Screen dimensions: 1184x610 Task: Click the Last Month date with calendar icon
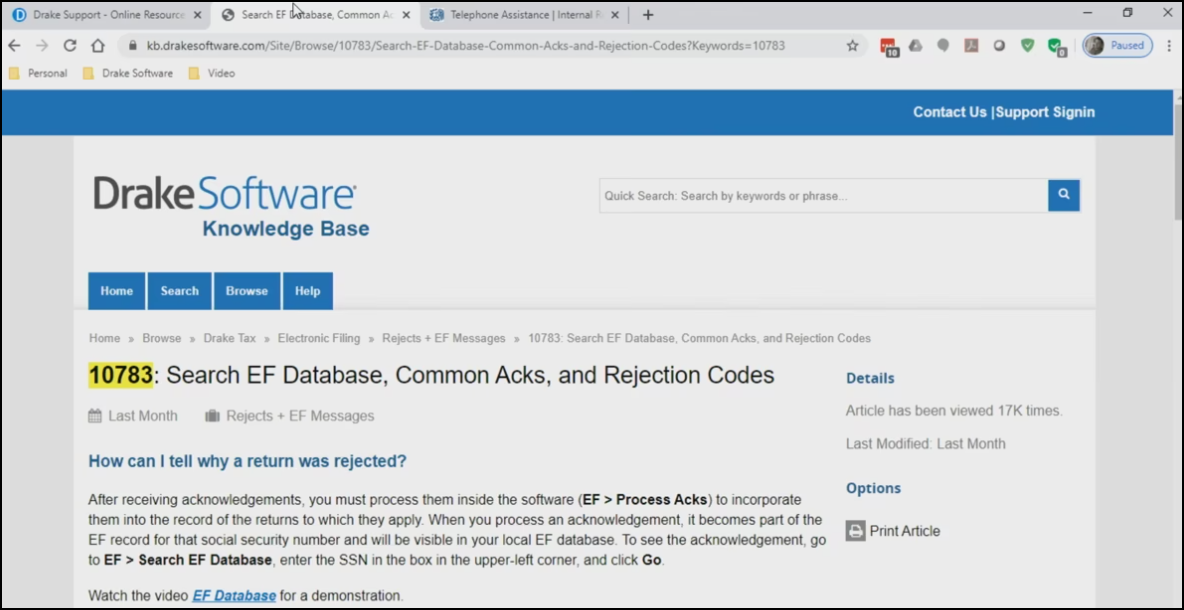133,416
